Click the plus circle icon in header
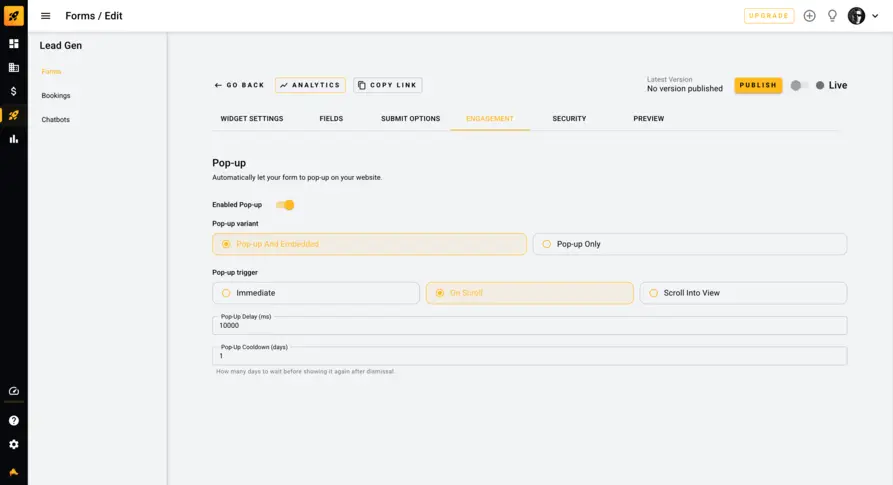Screen dimensions: 893x485 click(x=809, y=16)
